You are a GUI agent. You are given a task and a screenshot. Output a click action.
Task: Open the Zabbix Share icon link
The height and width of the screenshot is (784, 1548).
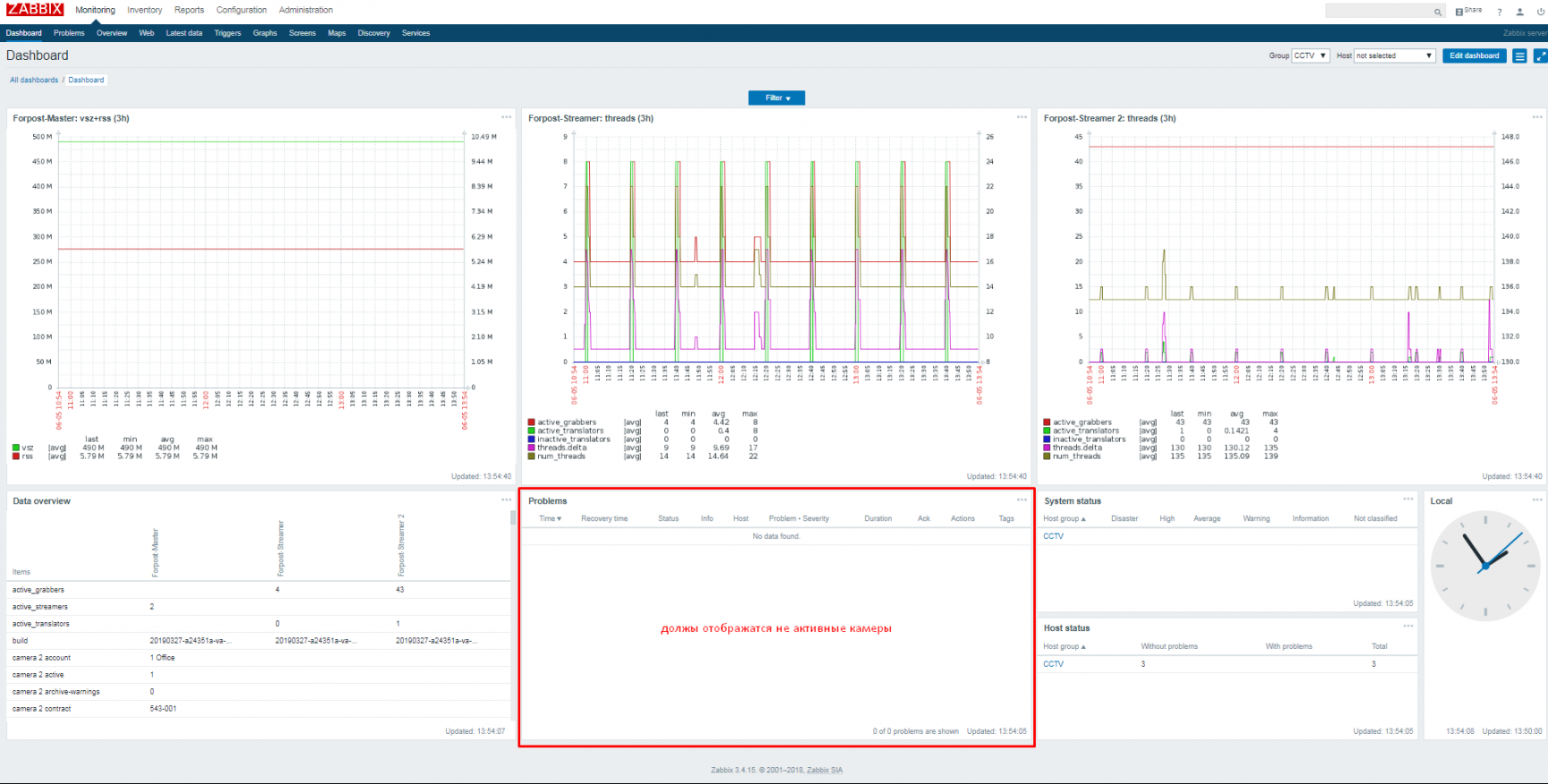[x=1468, y=11]
